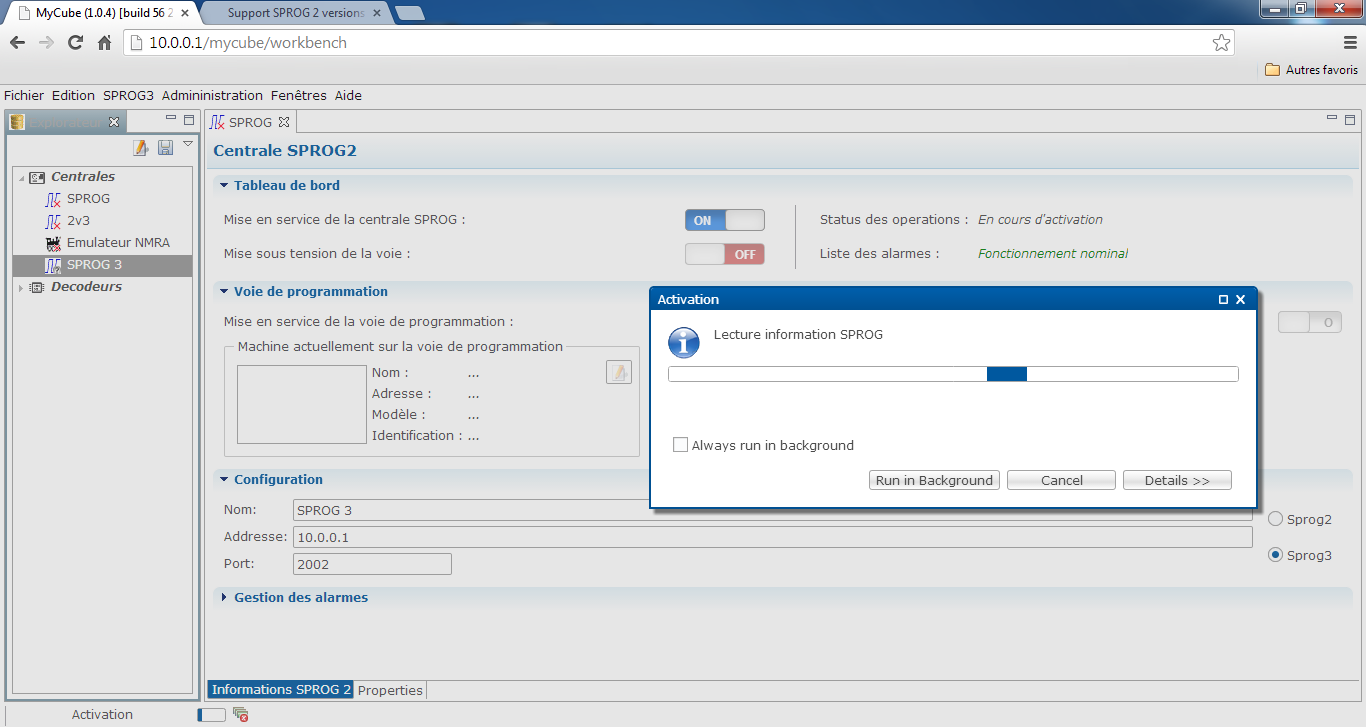
Task: Collapse the Tableau de bord section
Action: pos(224,185)
